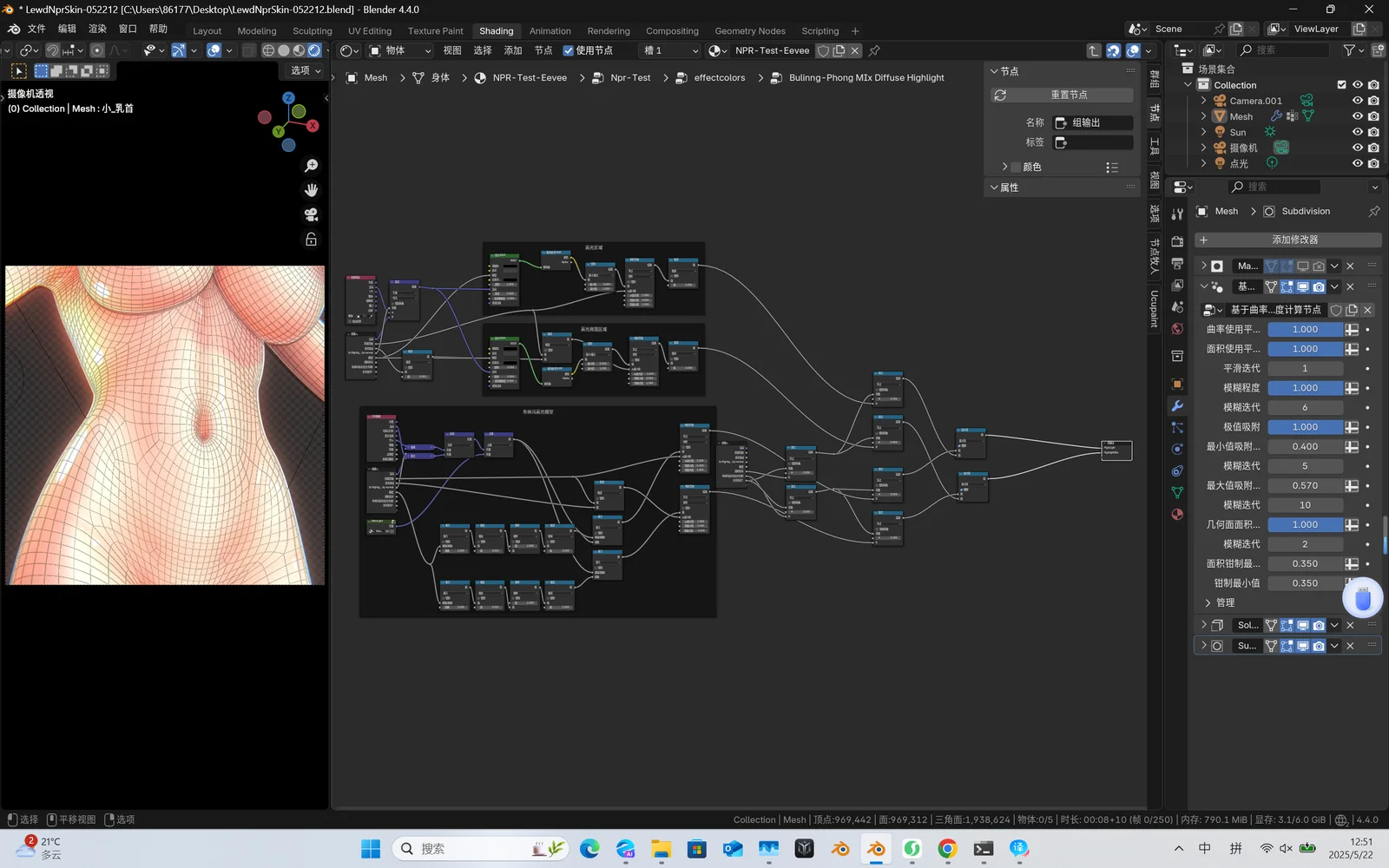Click the camera icon in the viewport sidebar
This screenshot has width=1389, height=868.
coord(311,214)
